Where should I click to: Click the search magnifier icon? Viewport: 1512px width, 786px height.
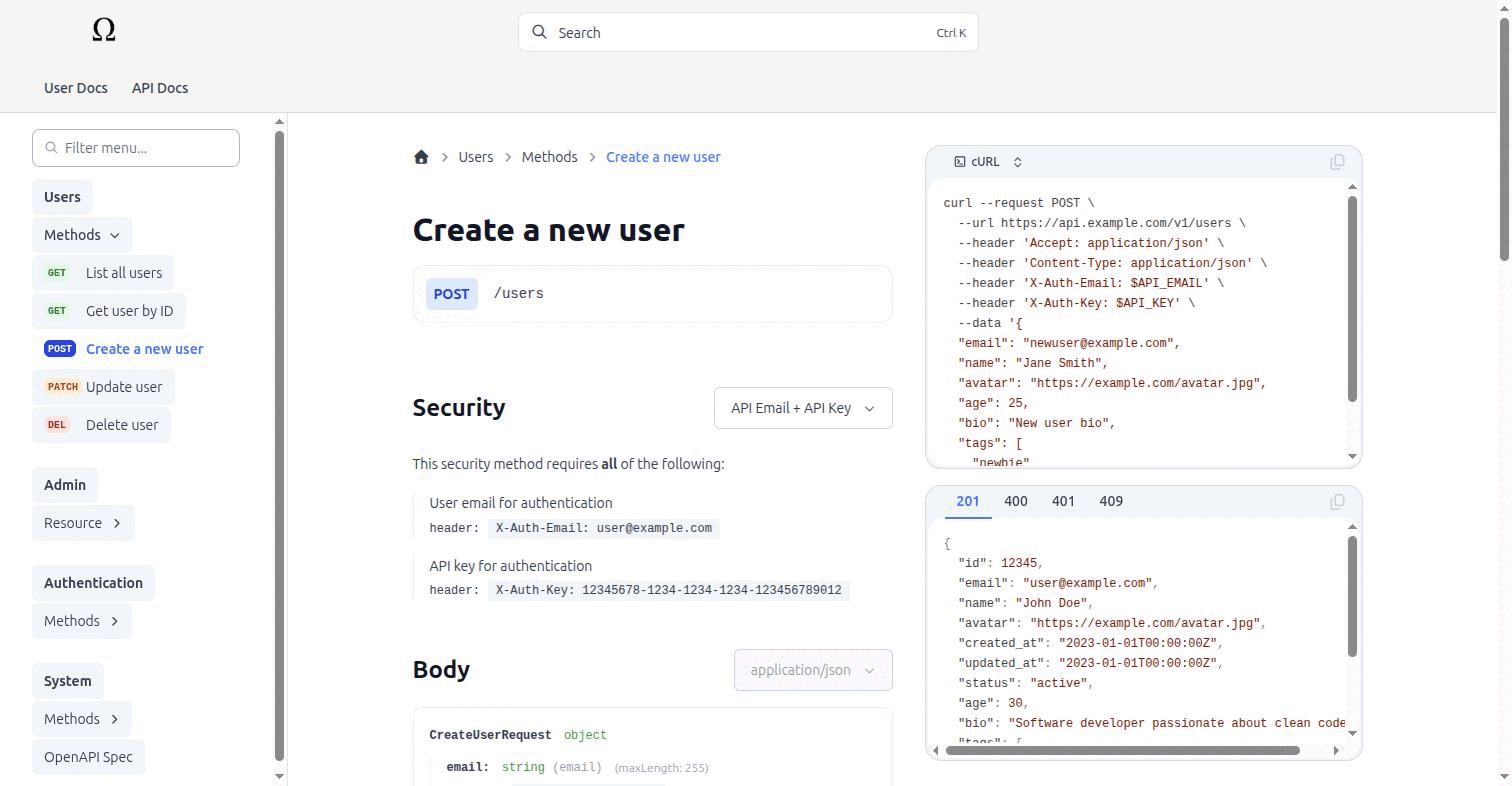[x=539, y=32]
